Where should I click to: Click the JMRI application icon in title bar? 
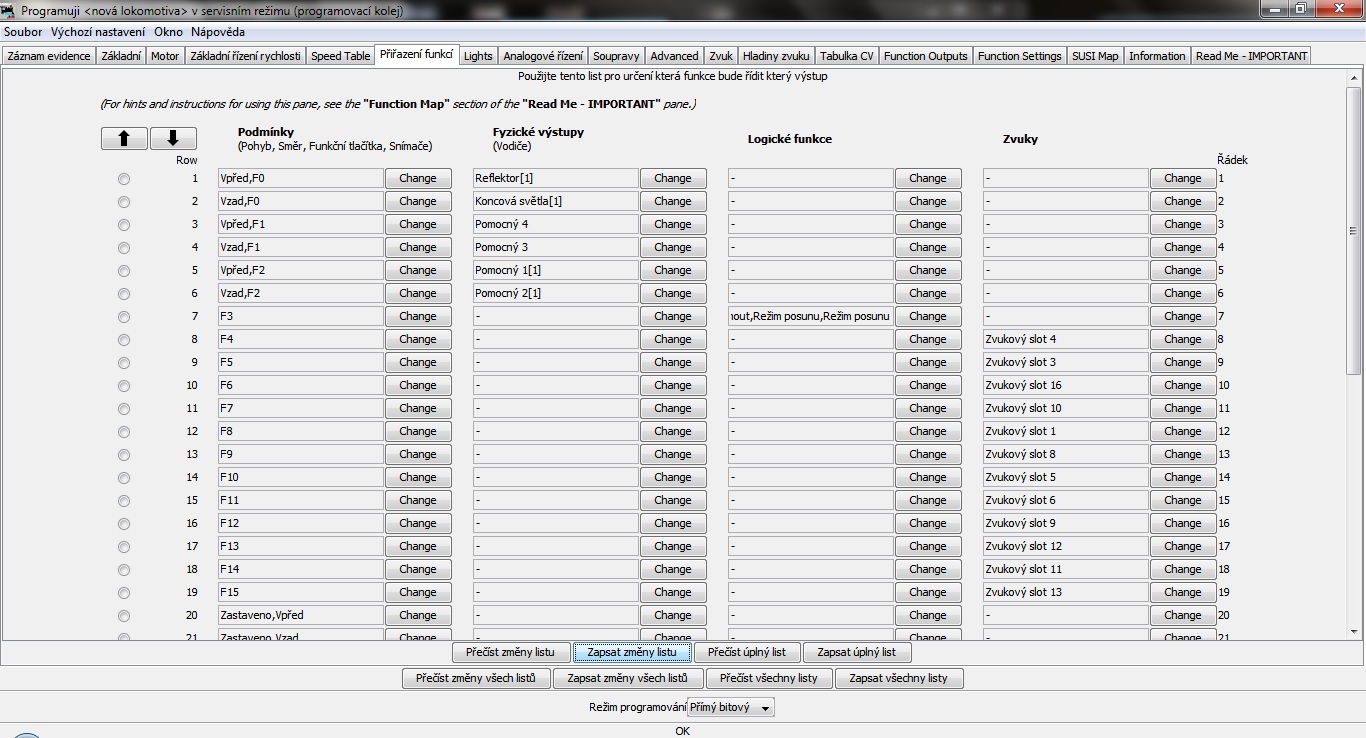9,9
